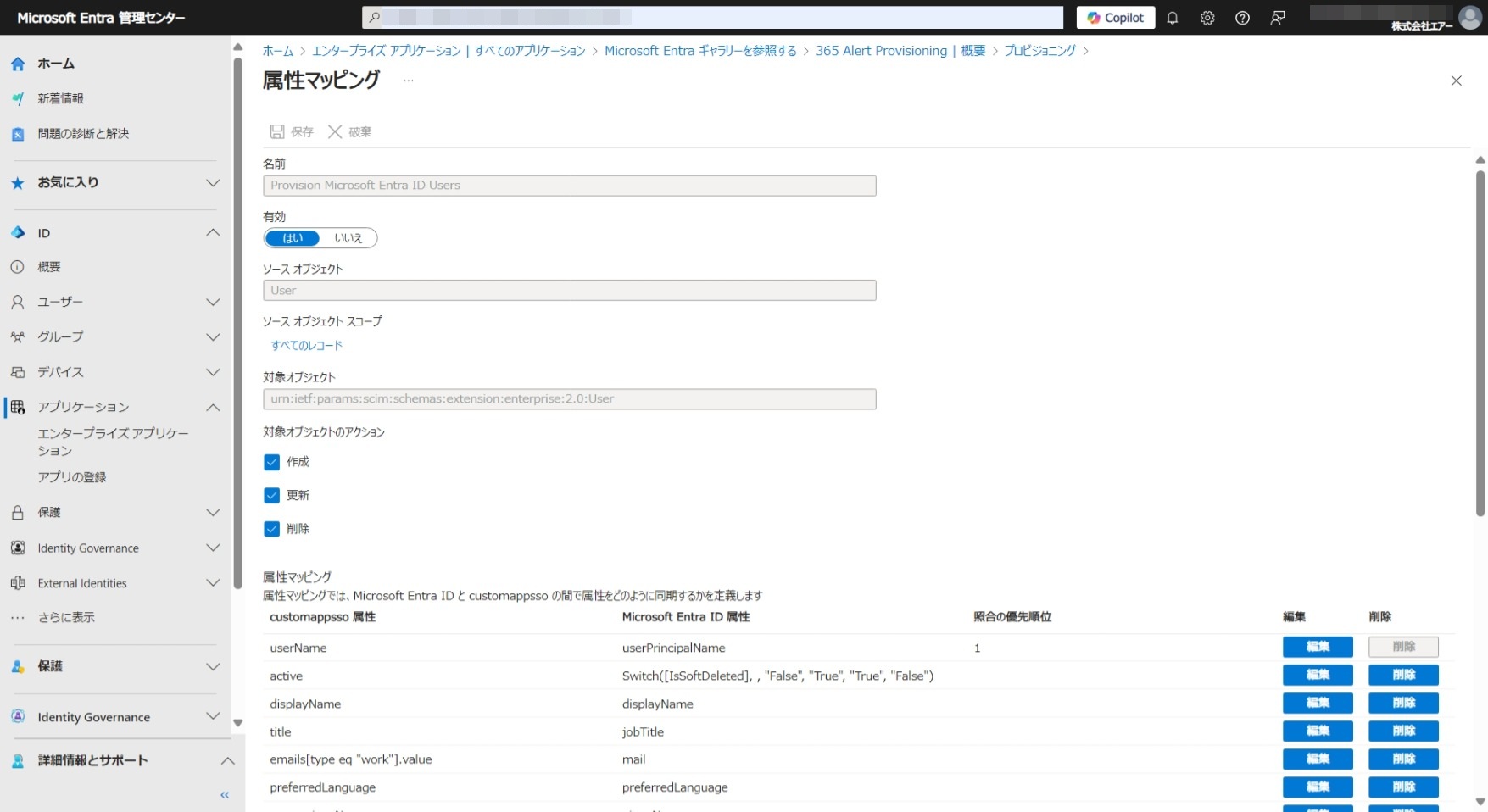The height and width of the screenshot is (812, 1488).
Task: Uncheck the 更新 checkbox
Action: coord(271,495)
